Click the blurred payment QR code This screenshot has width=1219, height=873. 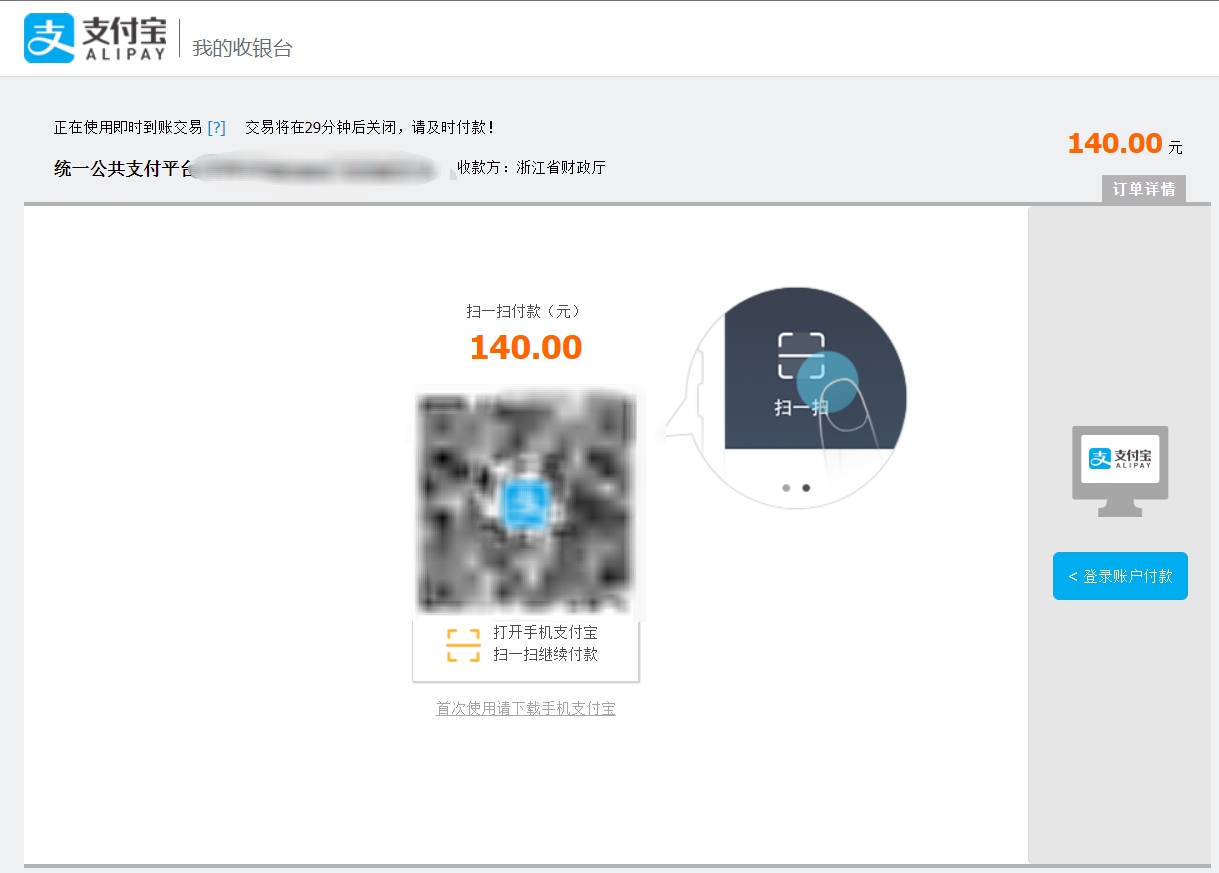pyautogui.click(x=526, y=504)
